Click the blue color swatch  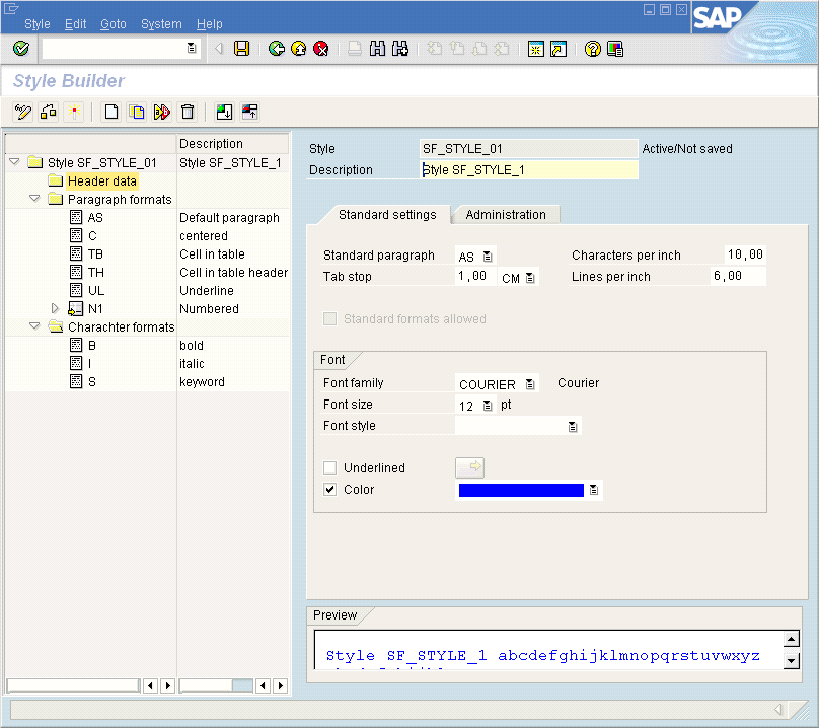pyautogui.click(x=520, y=490)
